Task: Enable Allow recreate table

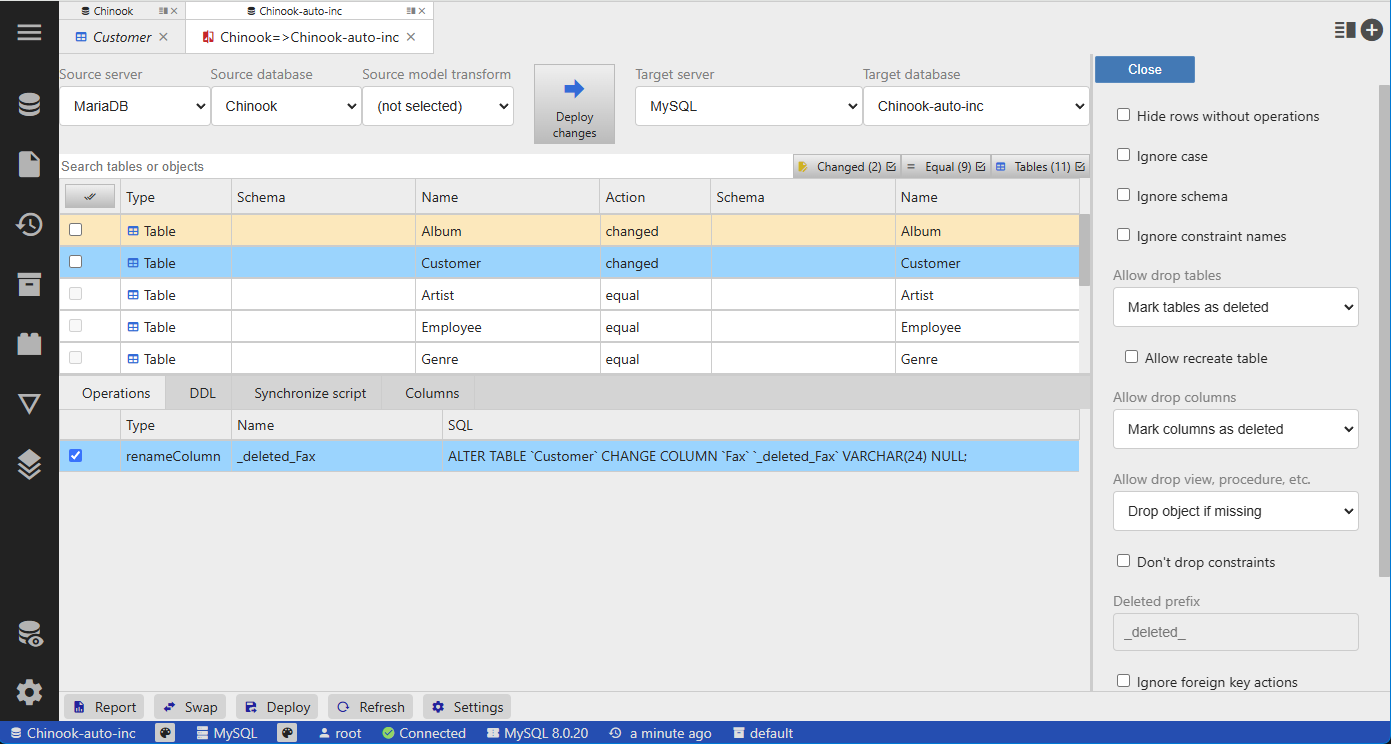Action: [1132, 357]
